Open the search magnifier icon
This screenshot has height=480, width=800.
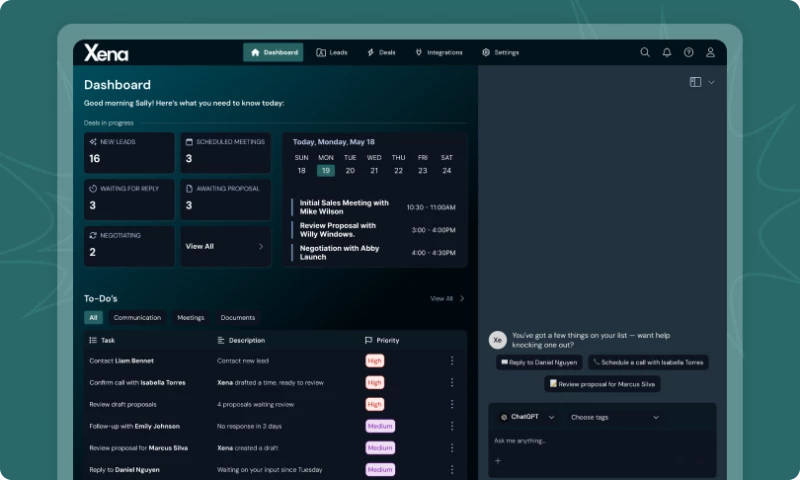645,52
